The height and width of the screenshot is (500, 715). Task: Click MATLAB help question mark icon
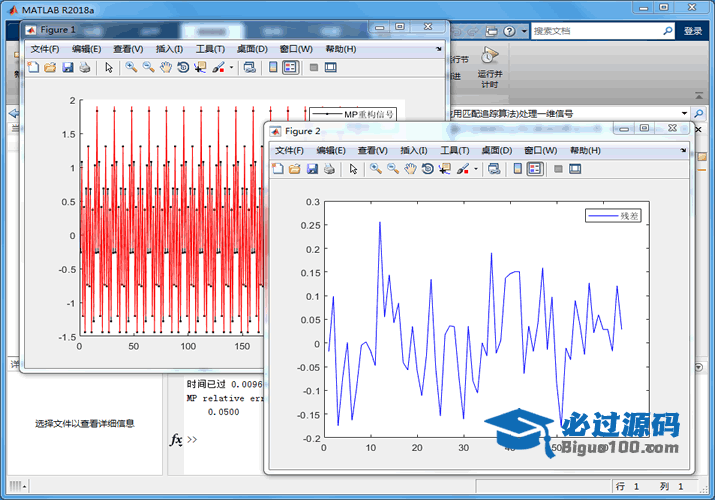(x=509, y=31)
